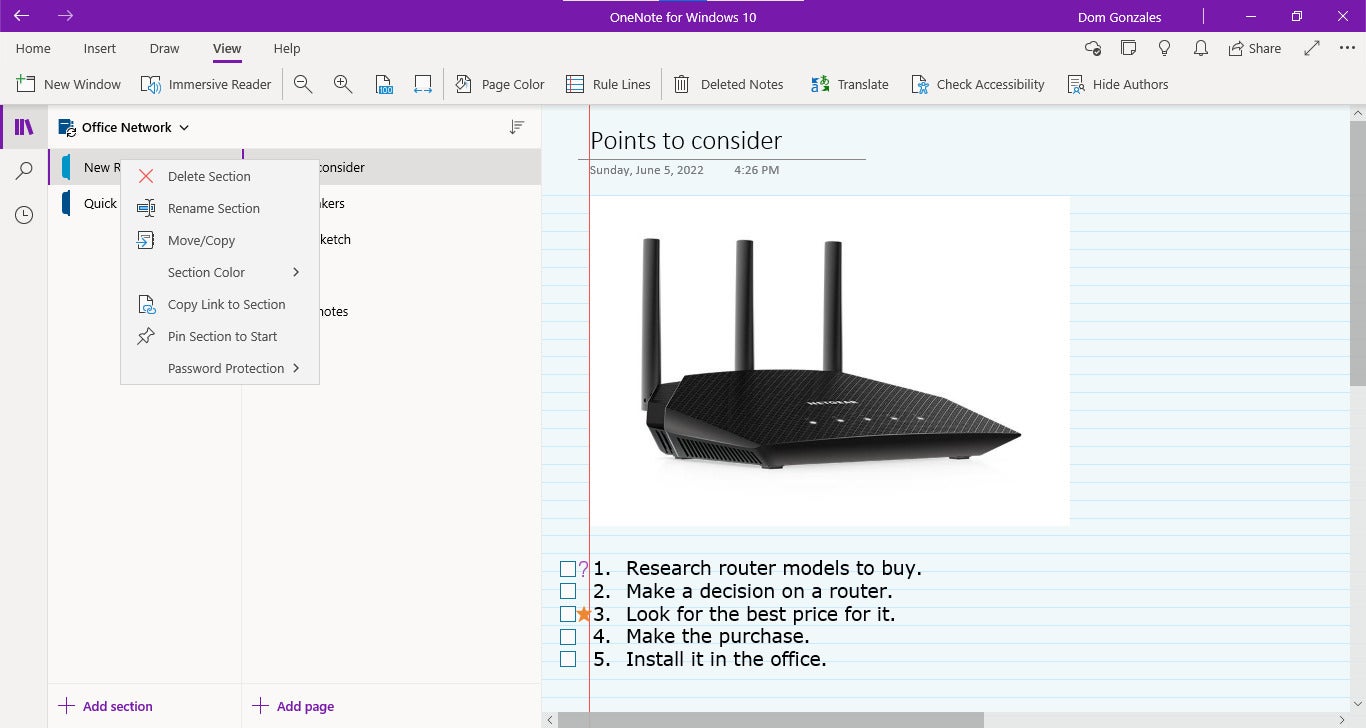Screen dimensions: 1366x728
Task: Expand the Section Color submenu
Action: coord(220,272)
